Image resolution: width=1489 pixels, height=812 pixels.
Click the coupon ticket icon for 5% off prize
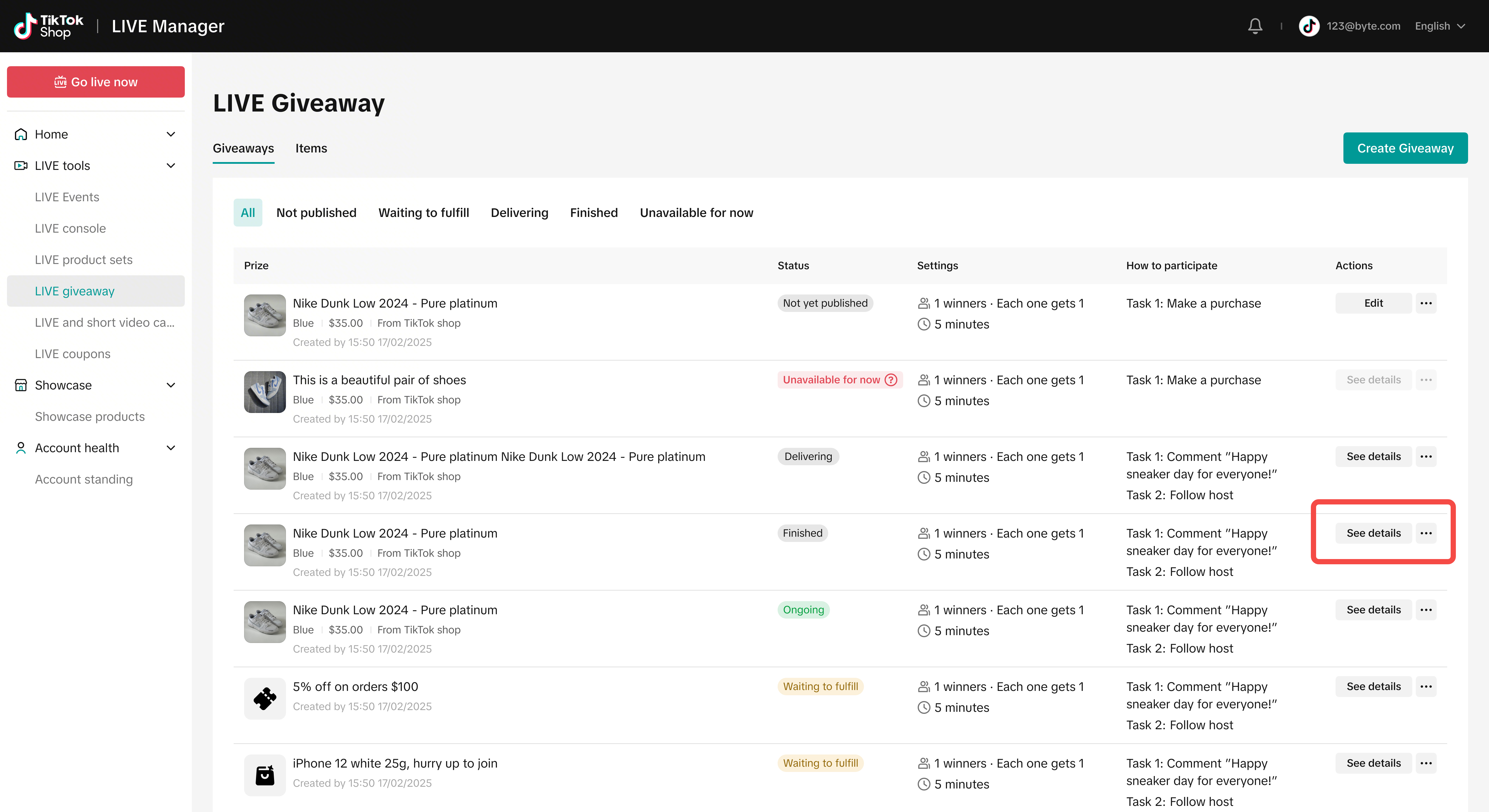click(265, 699)
